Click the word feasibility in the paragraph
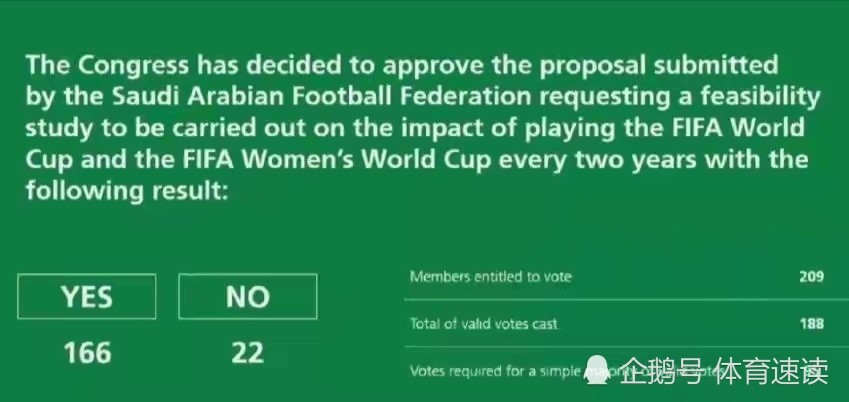Screen dimensions: 849x402 point(760,98)
